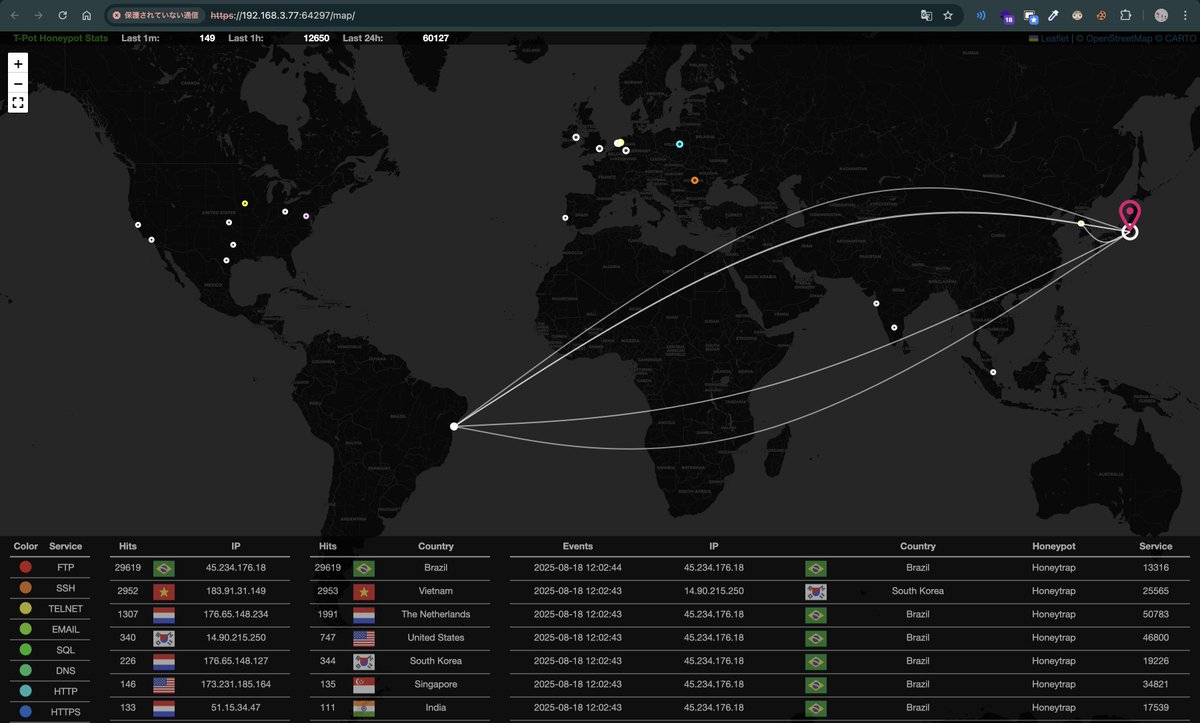Click India flag in Country table
This screenshot has height=723, width=1200.
[364, 707]
